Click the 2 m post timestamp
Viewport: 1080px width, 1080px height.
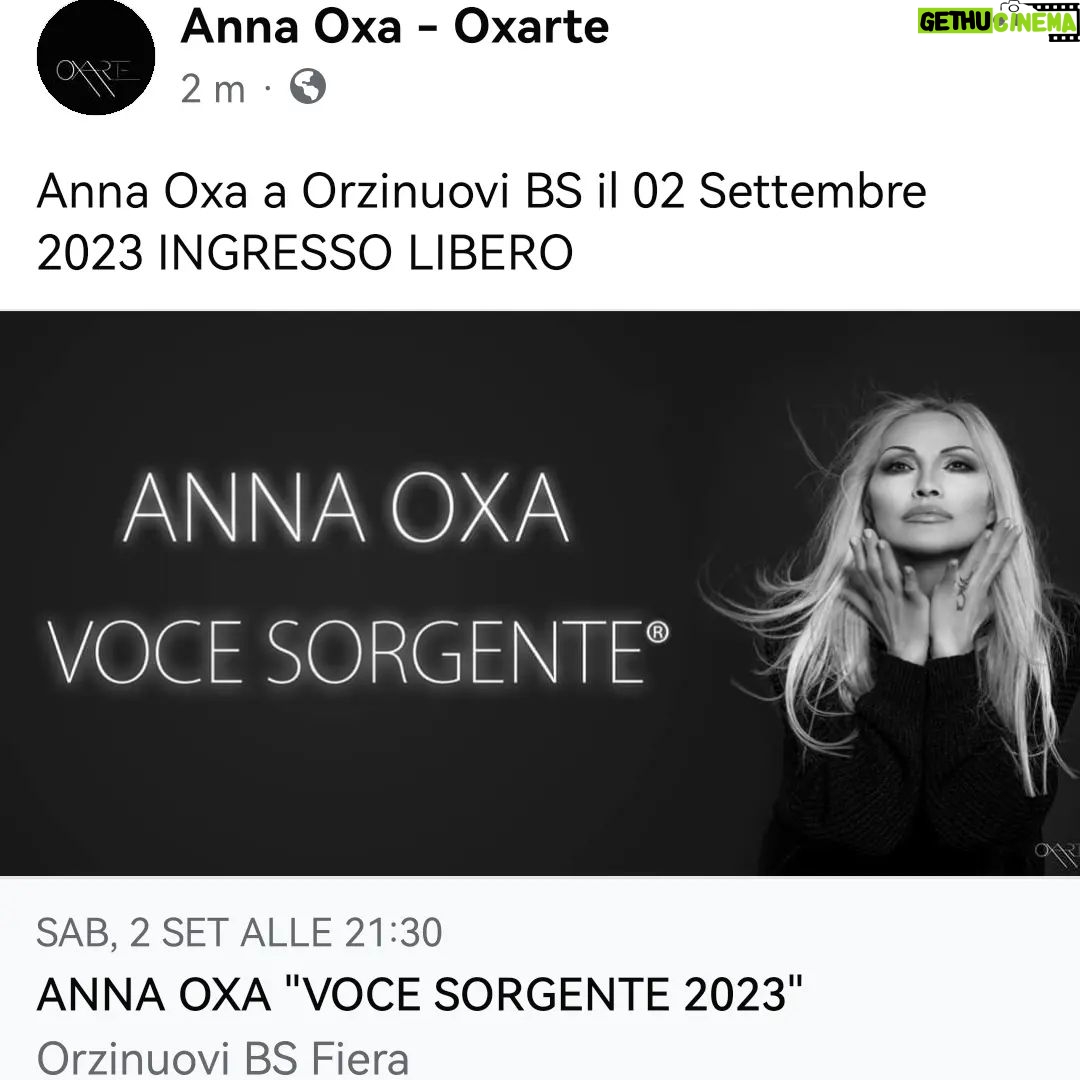tap(213, 89)
